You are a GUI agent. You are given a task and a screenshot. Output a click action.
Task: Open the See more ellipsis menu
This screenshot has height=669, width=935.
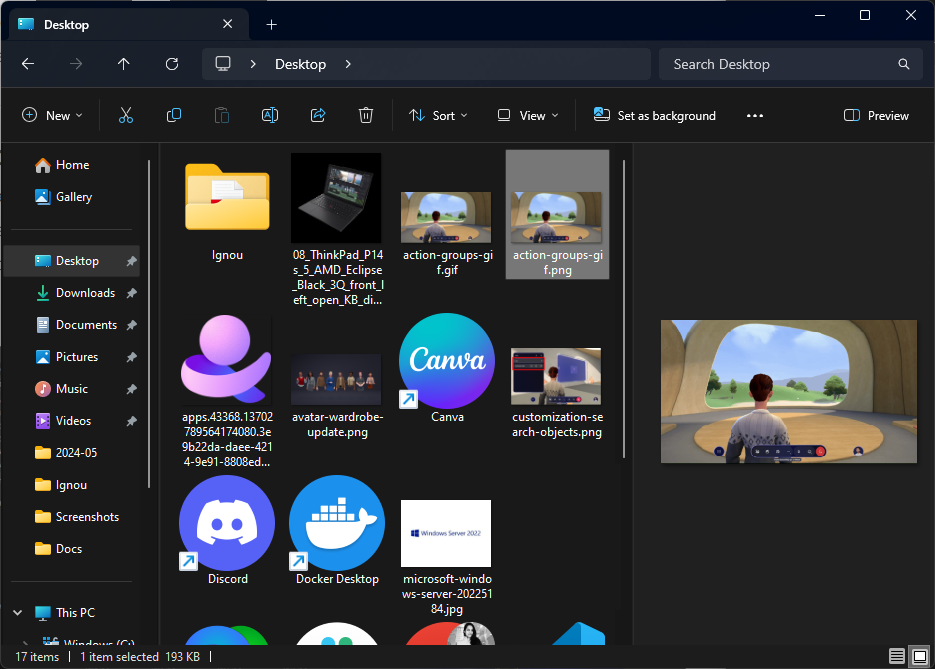coord(754,116)
